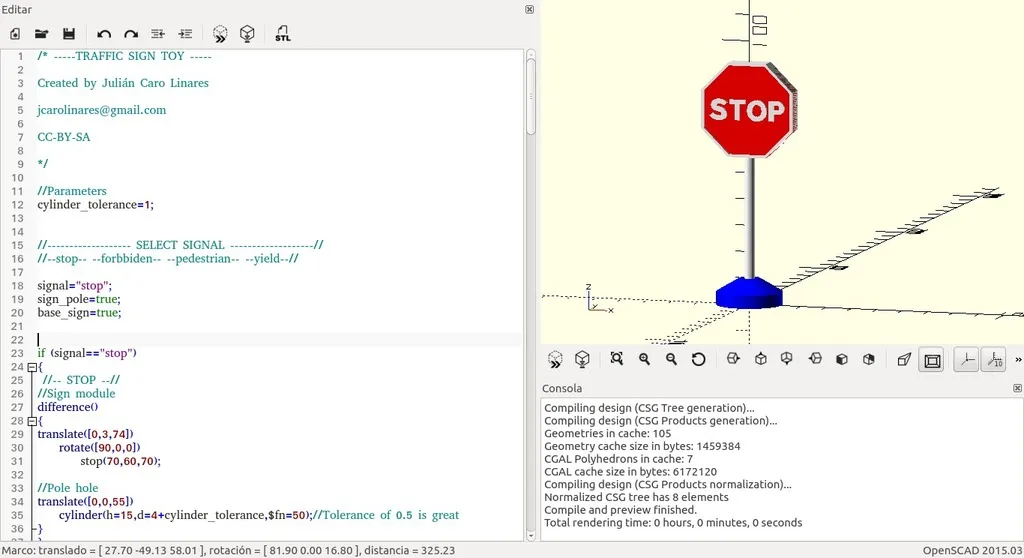The width and height of the screenshot is (1024, 558).
Task: Open a file using the folder icon
Action: [x=42, y=34]
